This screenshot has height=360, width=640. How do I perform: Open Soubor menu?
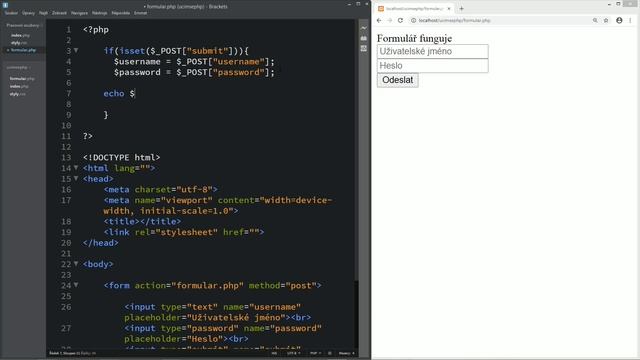click(x=11, y=13)
